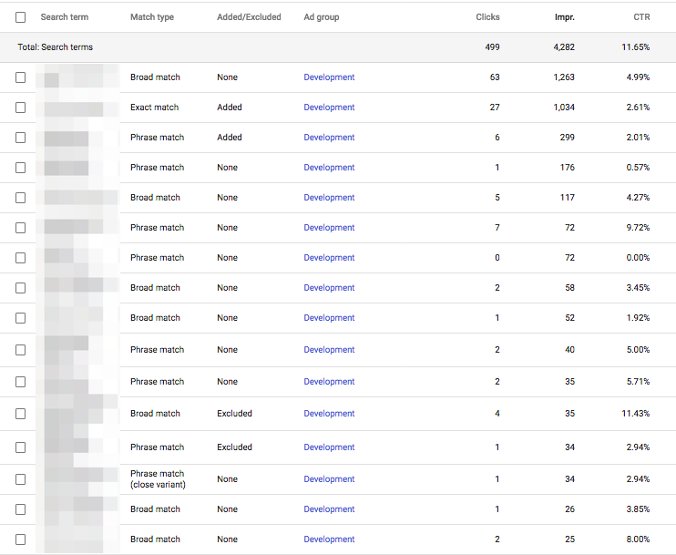Viewport: 676px width, 555px height.
Task: Sort by Added/Excluded column header
Action: (x=249, y=17)
